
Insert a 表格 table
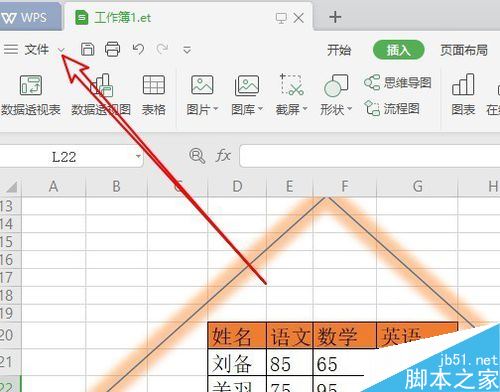154,95
